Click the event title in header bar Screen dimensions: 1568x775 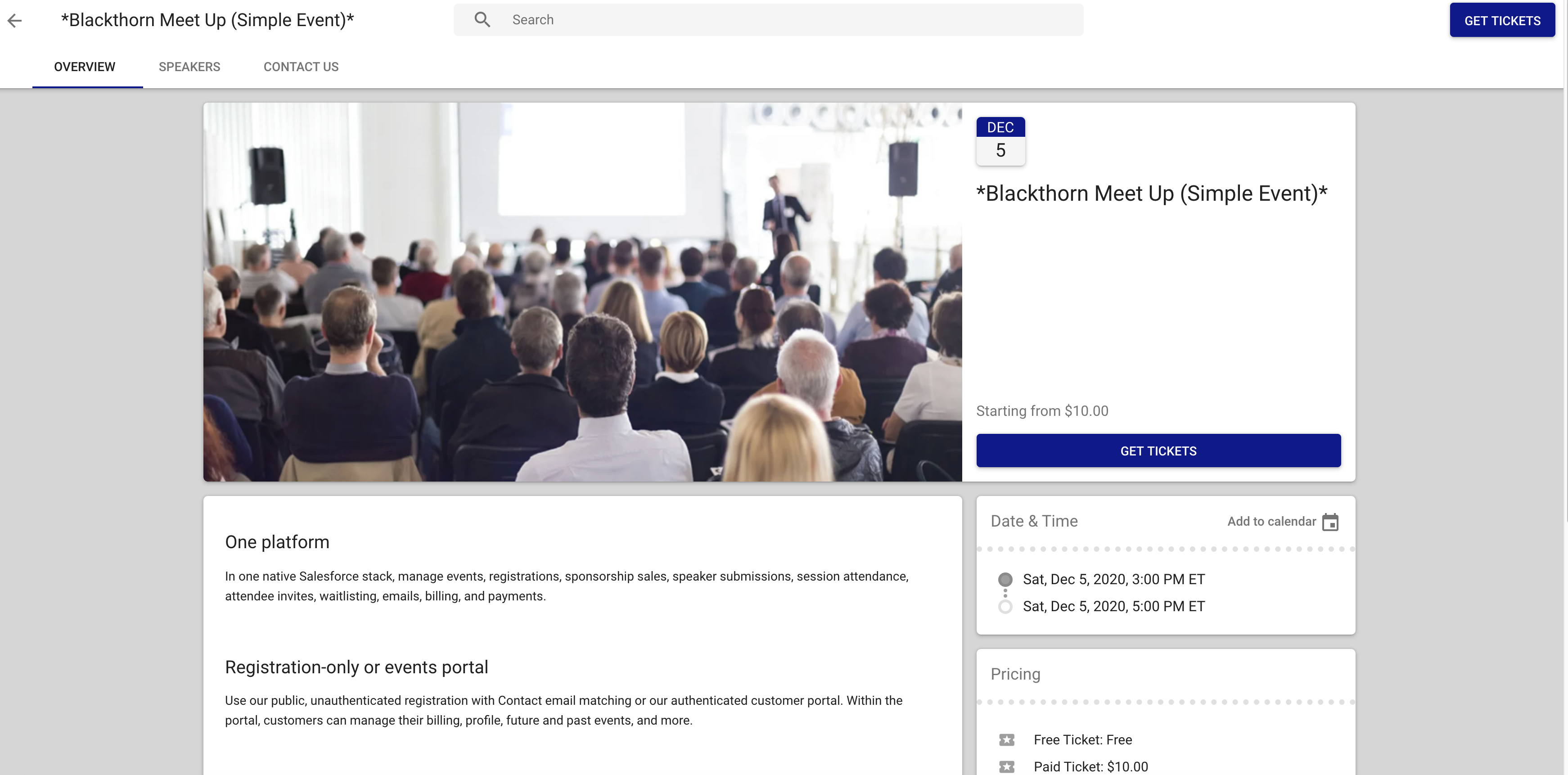coord(207,20)
